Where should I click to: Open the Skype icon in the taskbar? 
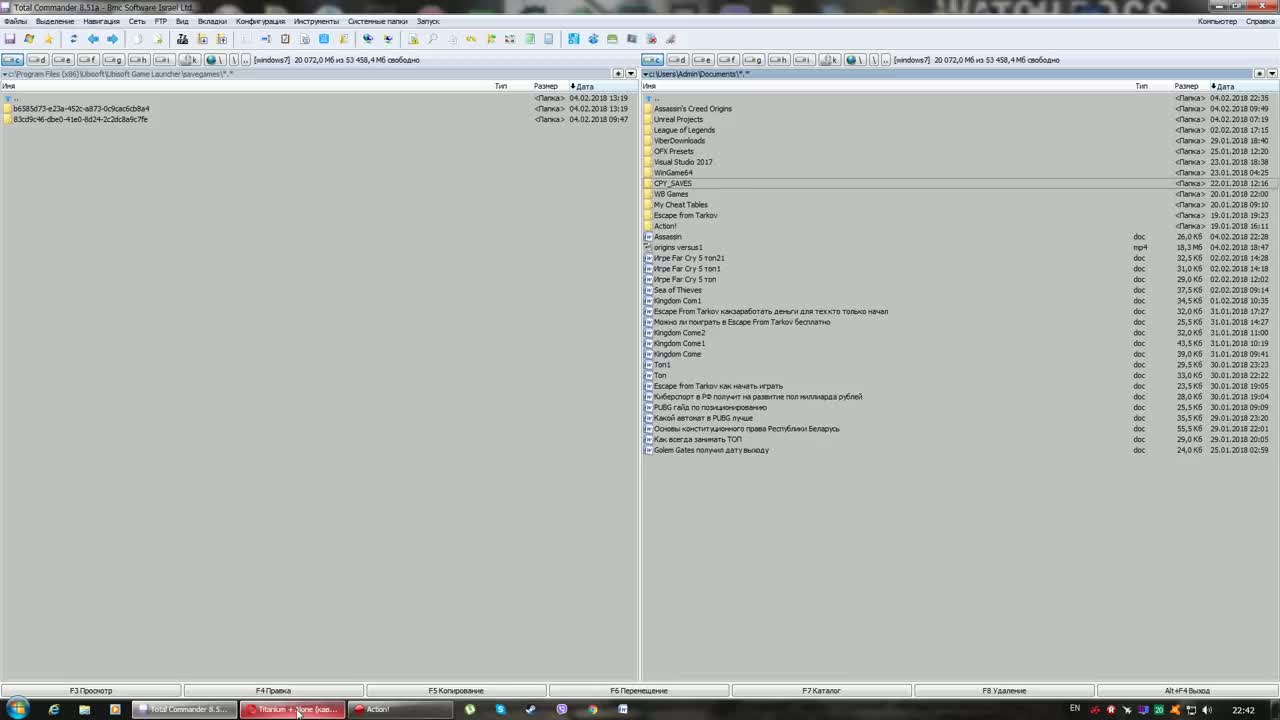click(x=500, y=710)
